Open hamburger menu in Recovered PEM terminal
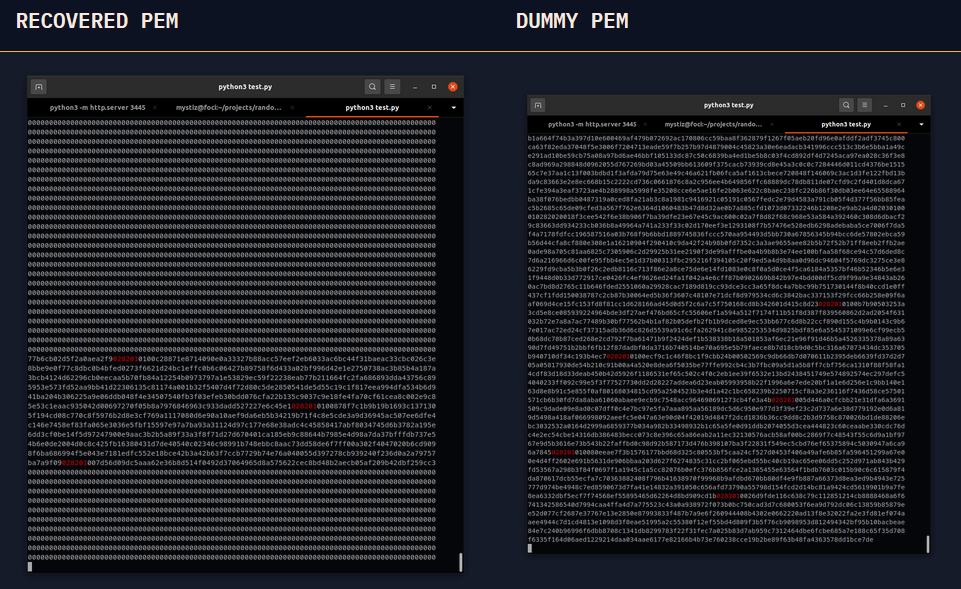The height and width of the screenshot is (589, 961). 392,87
